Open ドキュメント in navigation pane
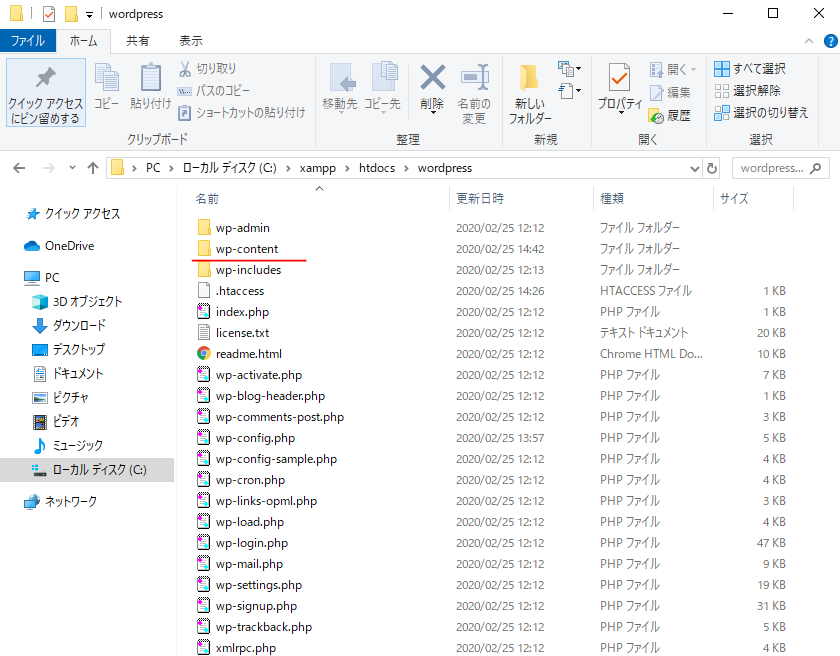 pos(68,373)
